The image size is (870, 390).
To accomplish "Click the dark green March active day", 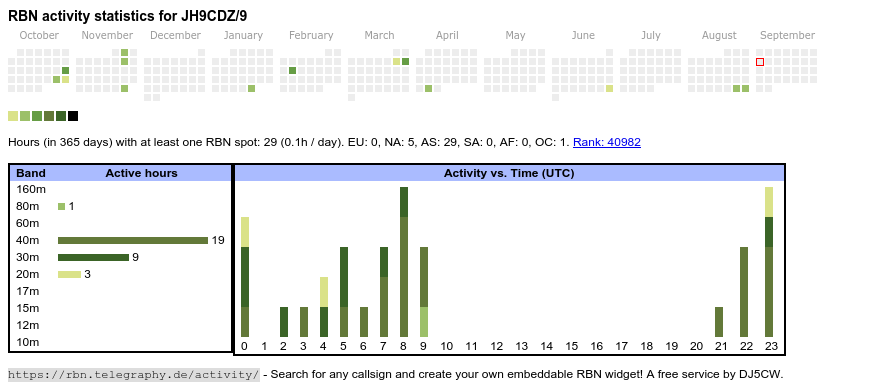I will click(406, 62).
